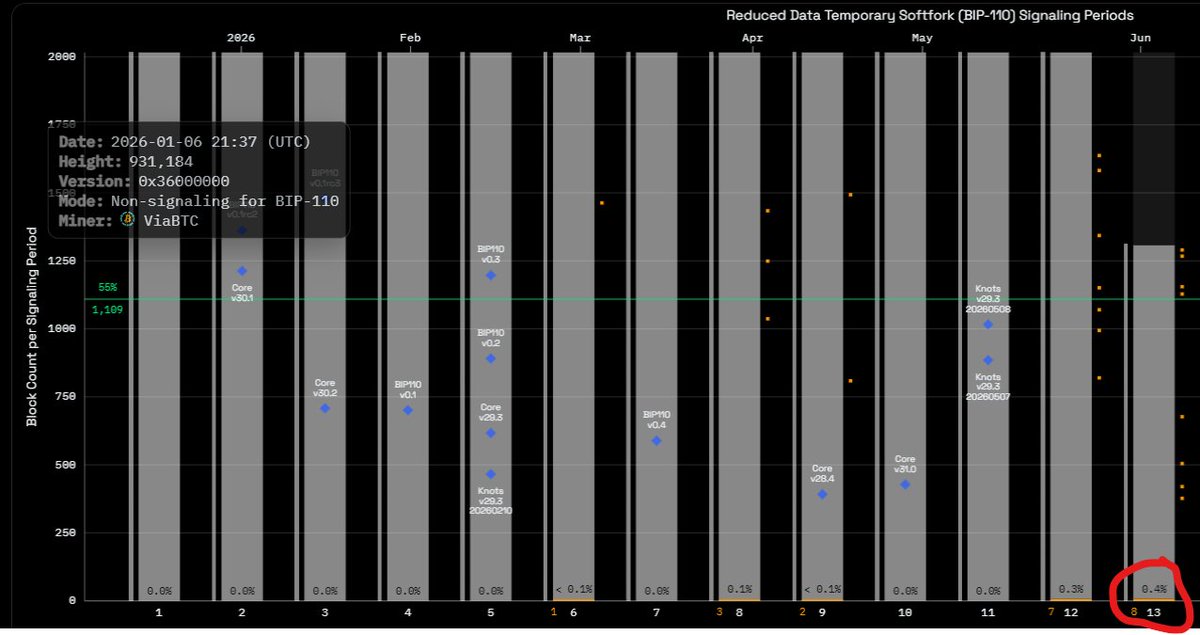
Task: Click the tooltip 'Height: 931,184' line
Action: coord(126,161)
